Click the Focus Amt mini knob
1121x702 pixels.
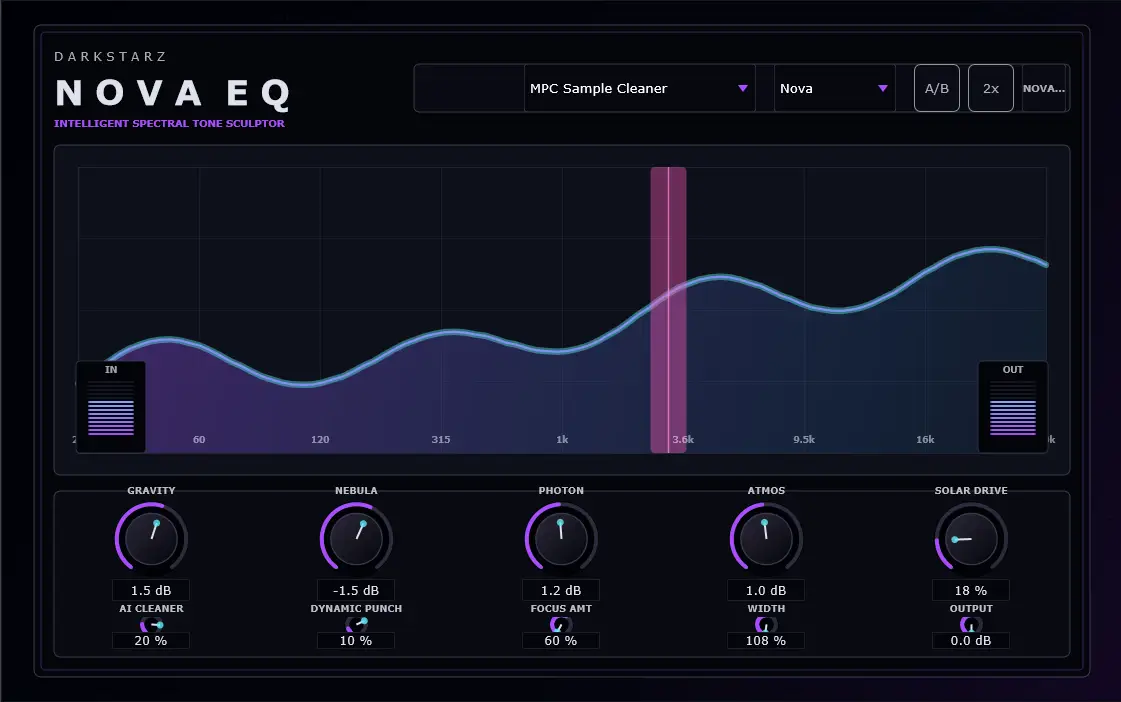[561, 625]
